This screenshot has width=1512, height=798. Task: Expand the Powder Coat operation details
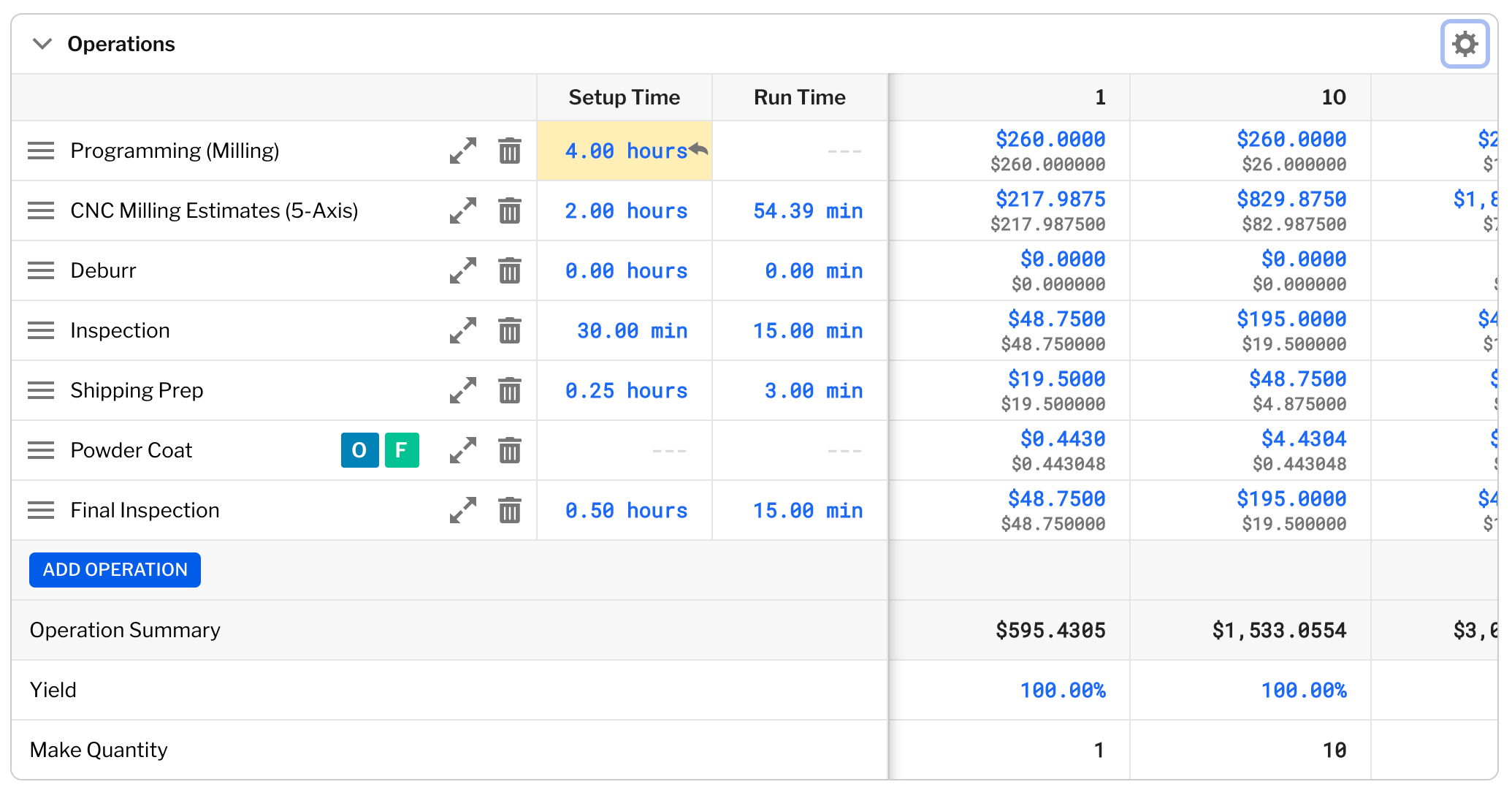(x=462, y=451)
